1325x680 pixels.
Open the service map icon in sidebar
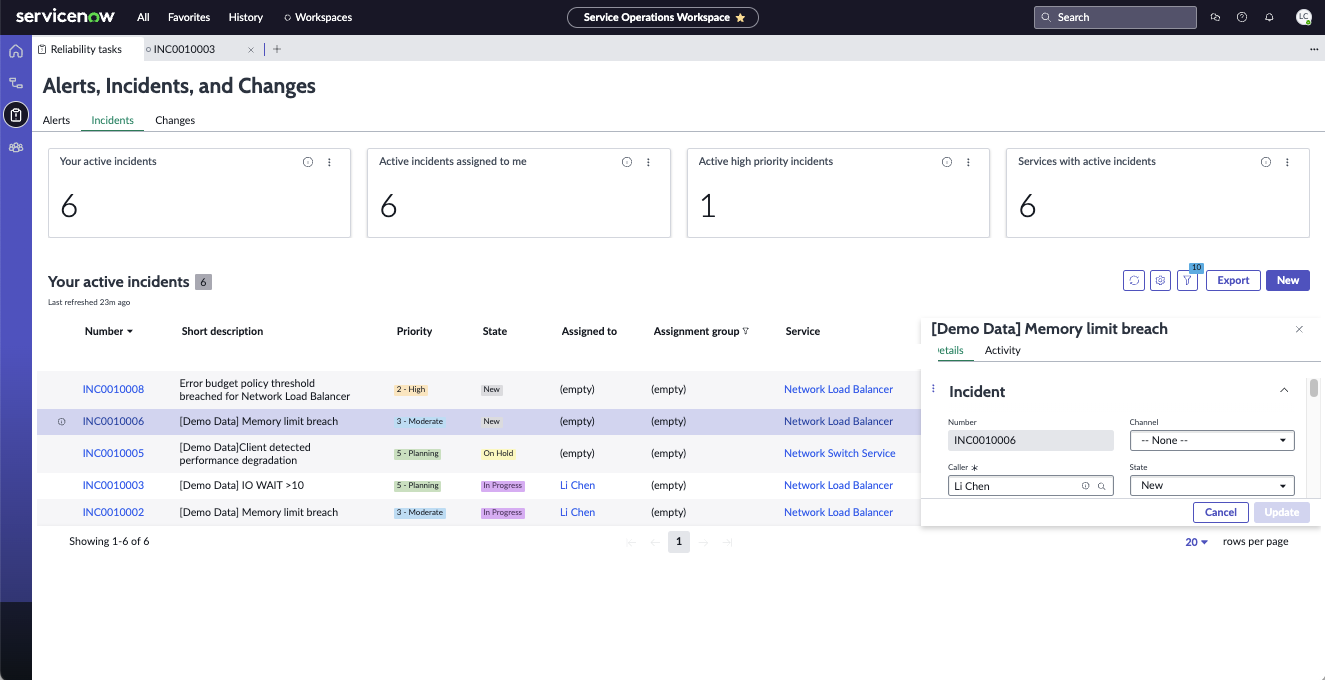pos(16,83)
